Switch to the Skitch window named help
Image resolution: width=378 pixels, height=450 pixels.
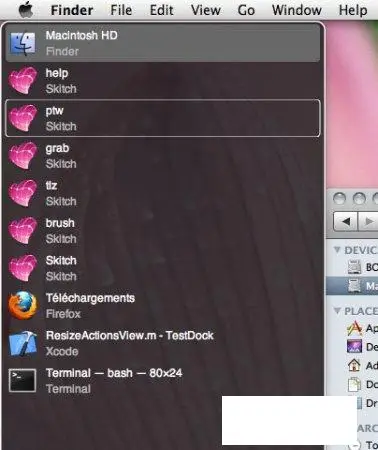(x=163, y=81)
